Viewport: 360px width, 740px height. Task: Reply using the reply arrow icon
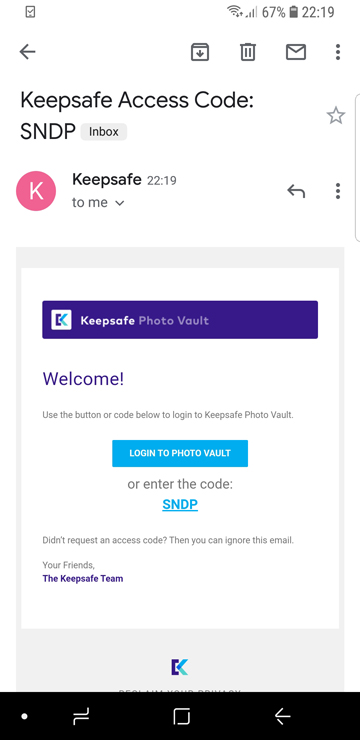coord(296,191)
